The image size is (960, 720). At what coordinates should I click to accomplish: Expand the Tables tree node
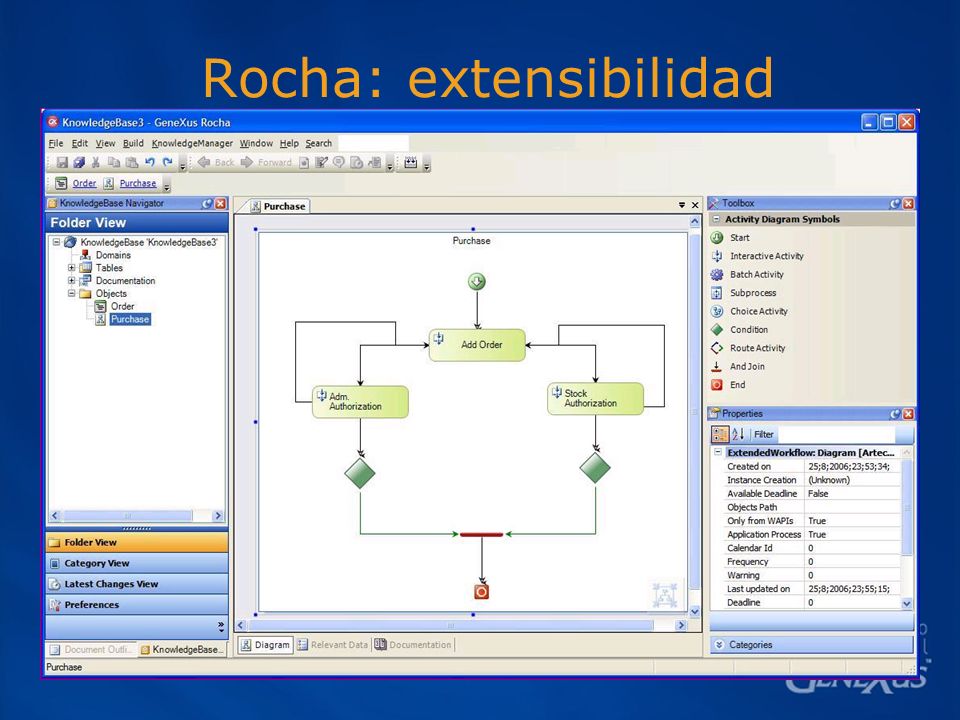pyautogui.click(x=72, y=268)
